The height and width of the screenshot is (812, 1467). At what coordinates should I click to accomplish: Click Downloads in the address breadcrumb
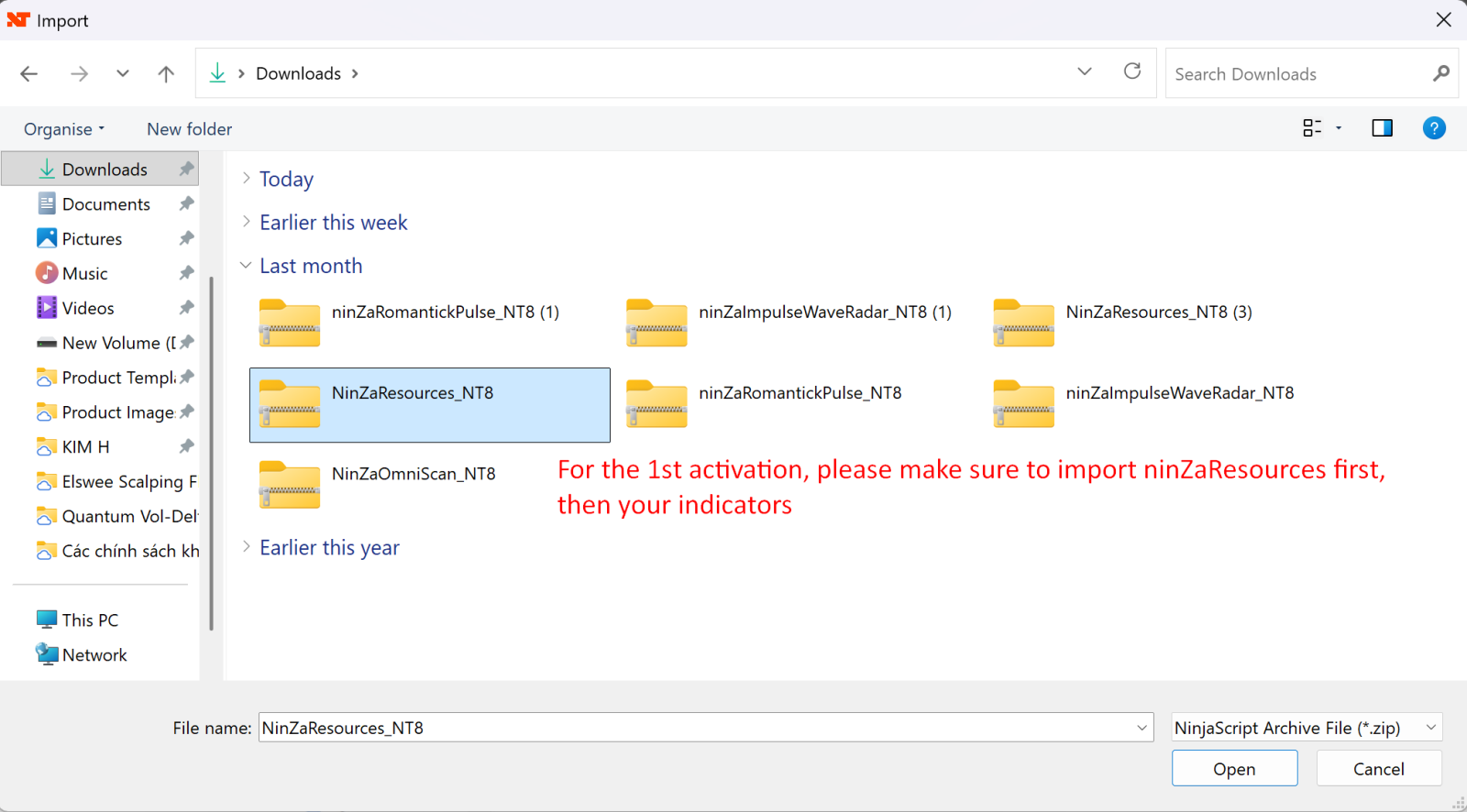pos(298,73)
